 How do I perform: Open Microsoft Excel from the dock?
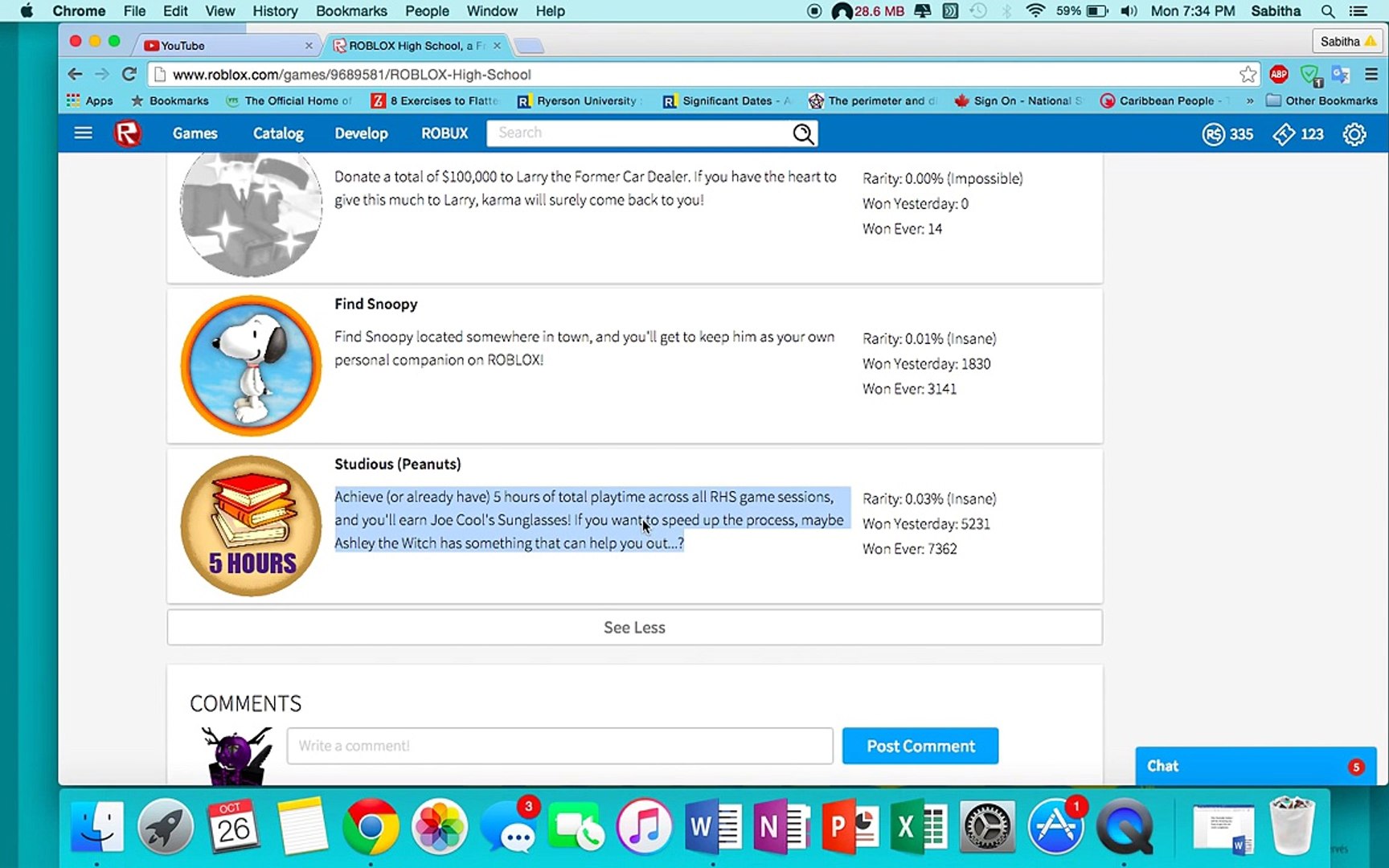pyautogui.click(x=918, y=826)
